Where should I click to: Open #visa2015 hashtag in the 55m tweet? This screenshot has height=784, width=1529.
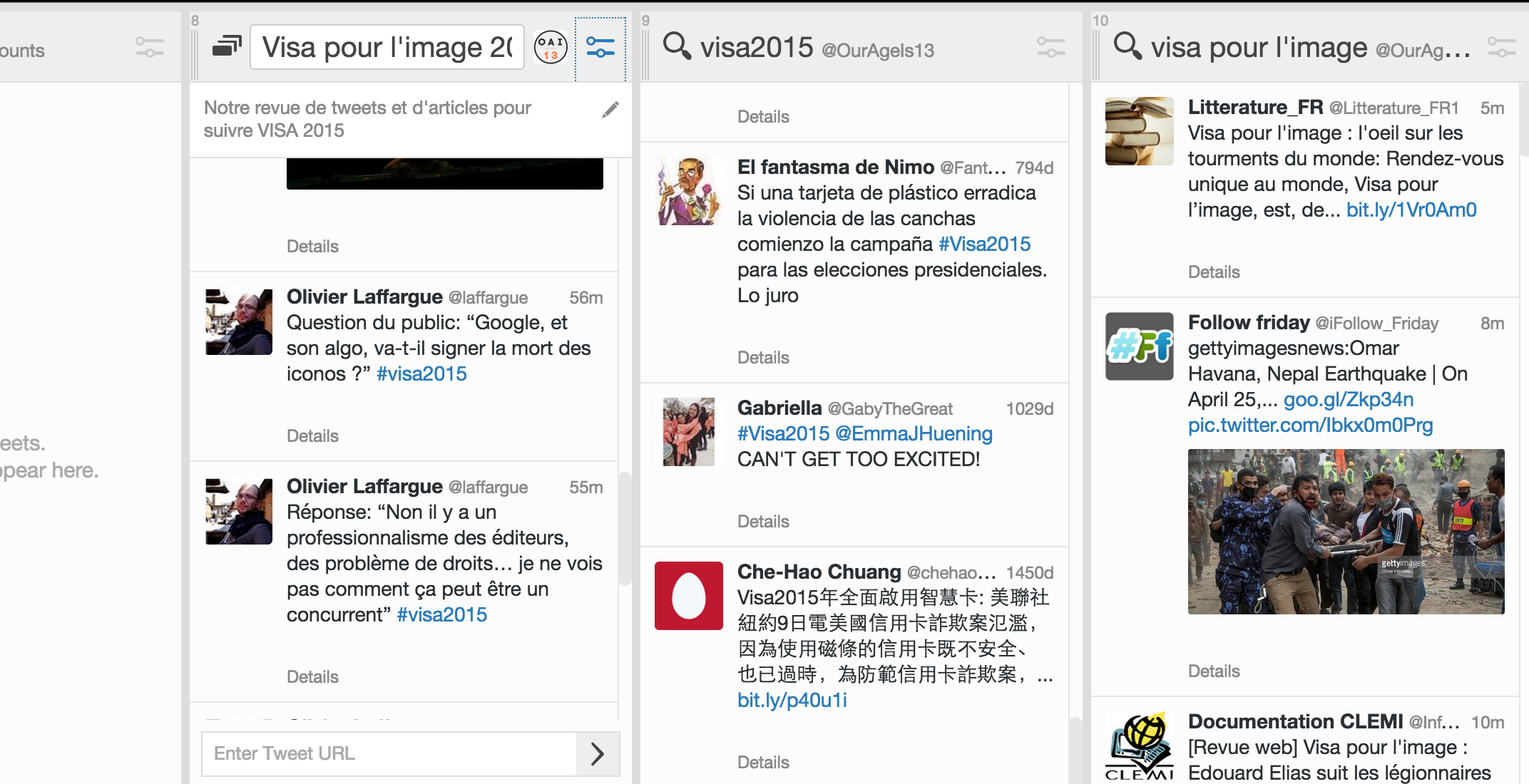pos(441,614)
